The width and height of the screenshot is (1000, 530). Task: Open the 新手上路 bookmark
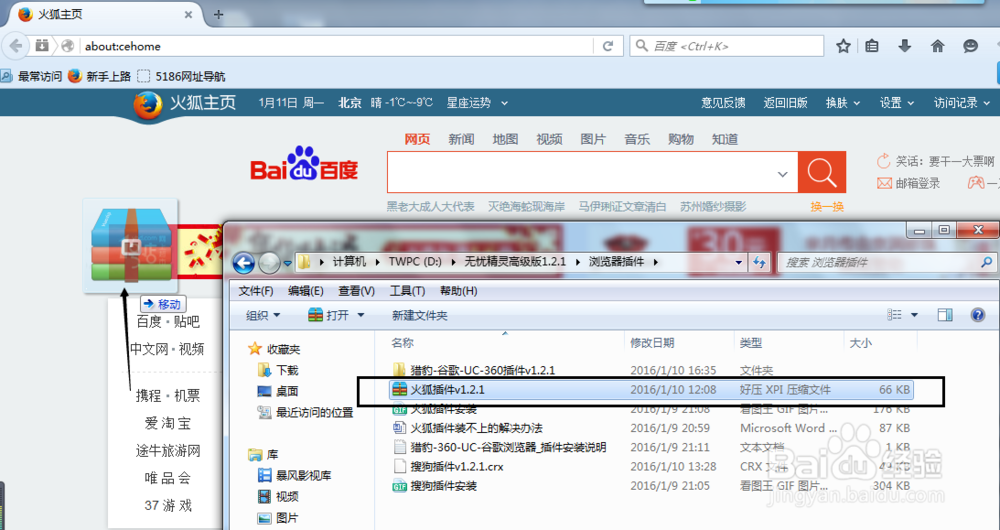99,76
